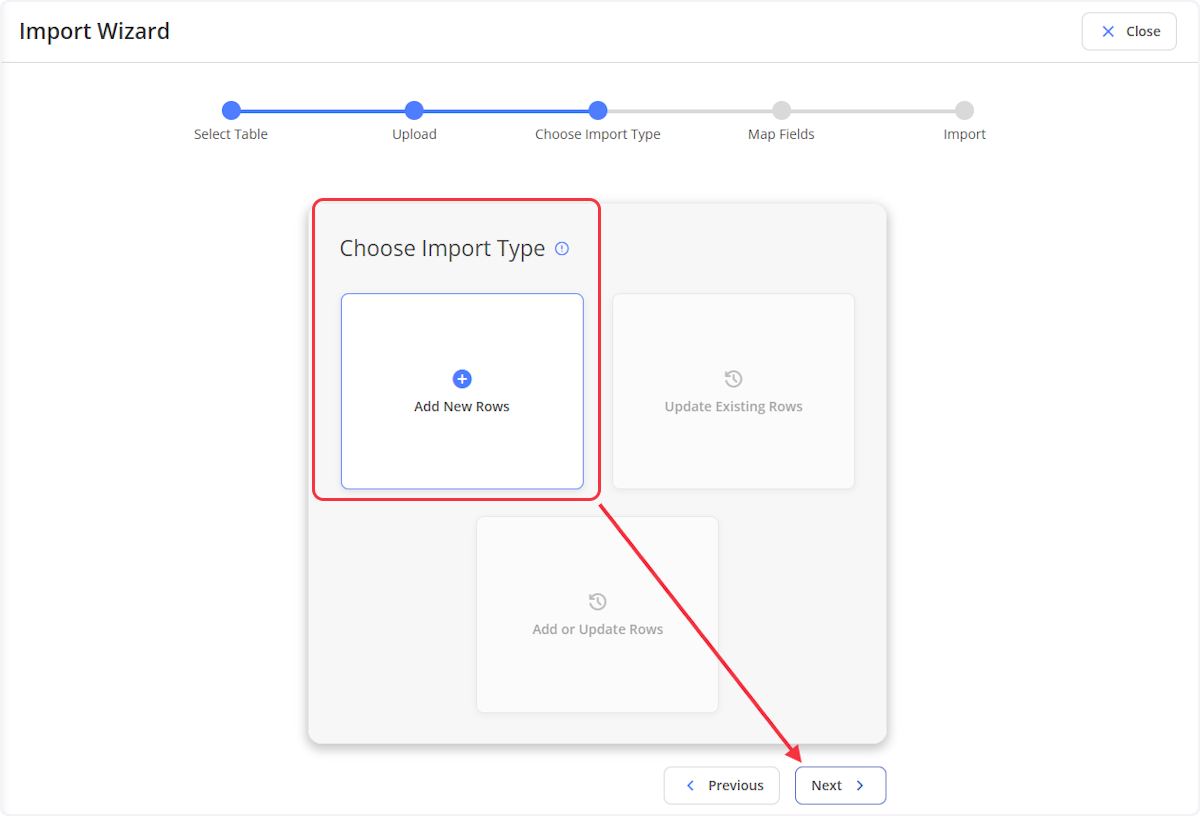Click the Choose Import Type heading

(442, 249)
